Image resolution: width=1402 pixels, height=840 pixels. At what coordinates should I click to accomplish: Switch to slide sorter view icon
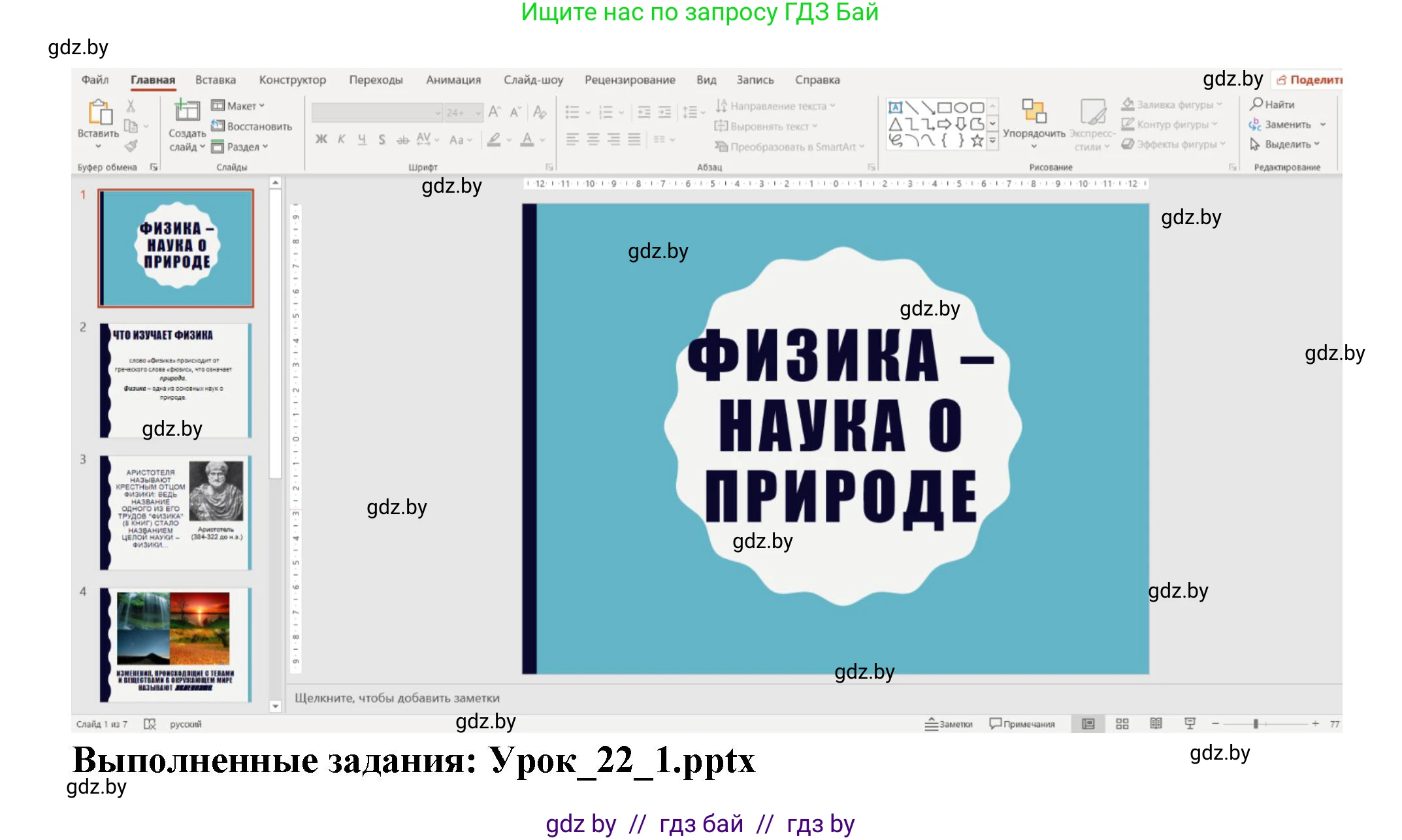tap(1122, 724)
